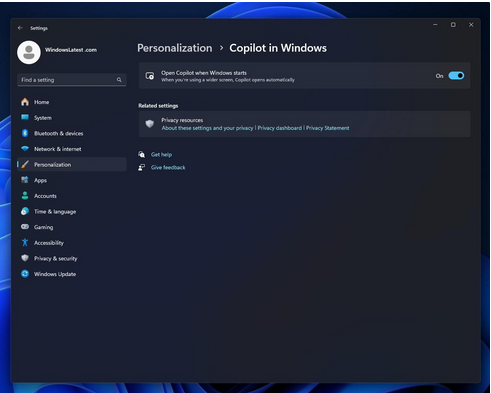This screenshot has height=393, width=491.
Task: Click the Copilot in Windows heading
Action: click(278, 48)
